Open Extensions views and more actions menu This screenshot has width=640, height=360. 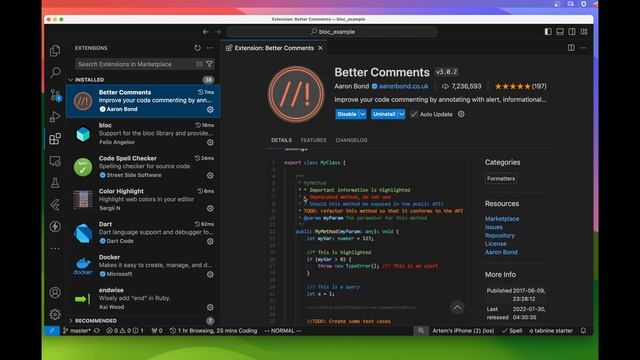(x=209, y=48)
